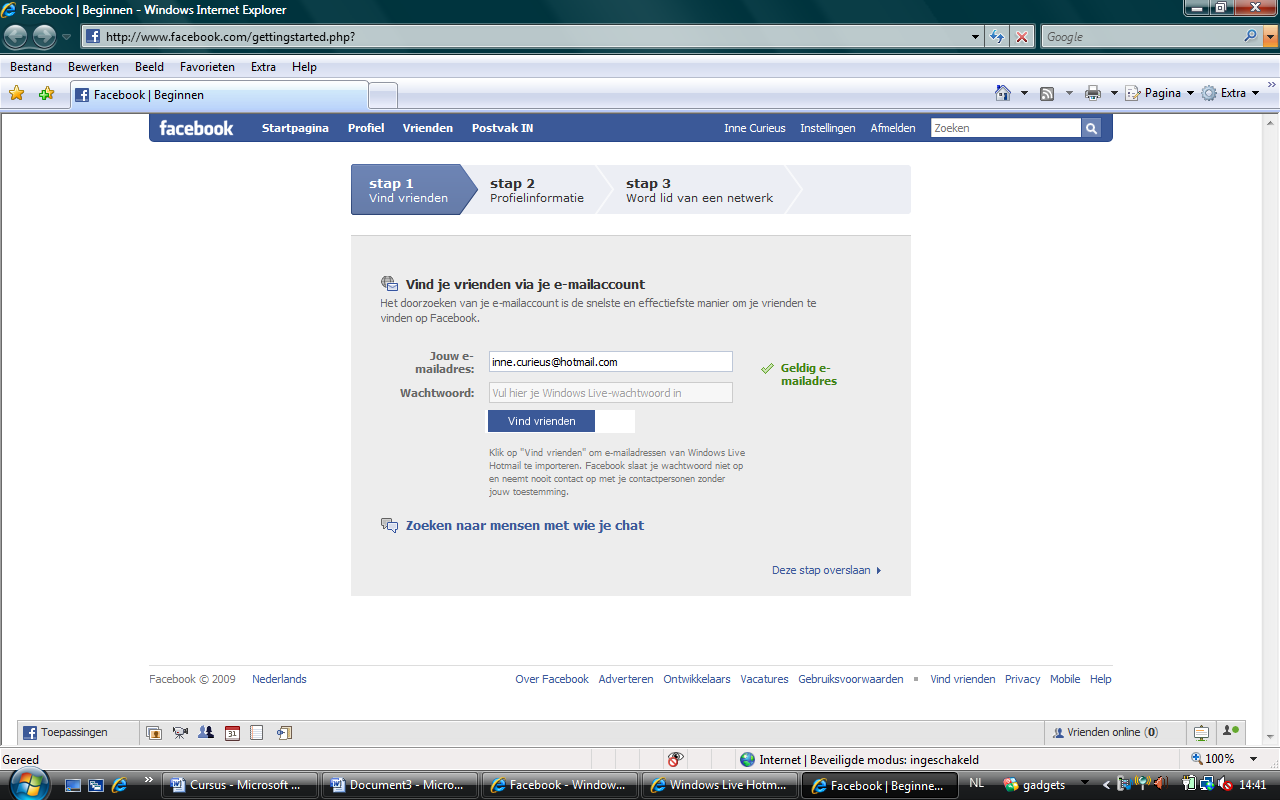
Task: Click the Facebook Zoeken search field
Action: click(x=1005, y=128)
